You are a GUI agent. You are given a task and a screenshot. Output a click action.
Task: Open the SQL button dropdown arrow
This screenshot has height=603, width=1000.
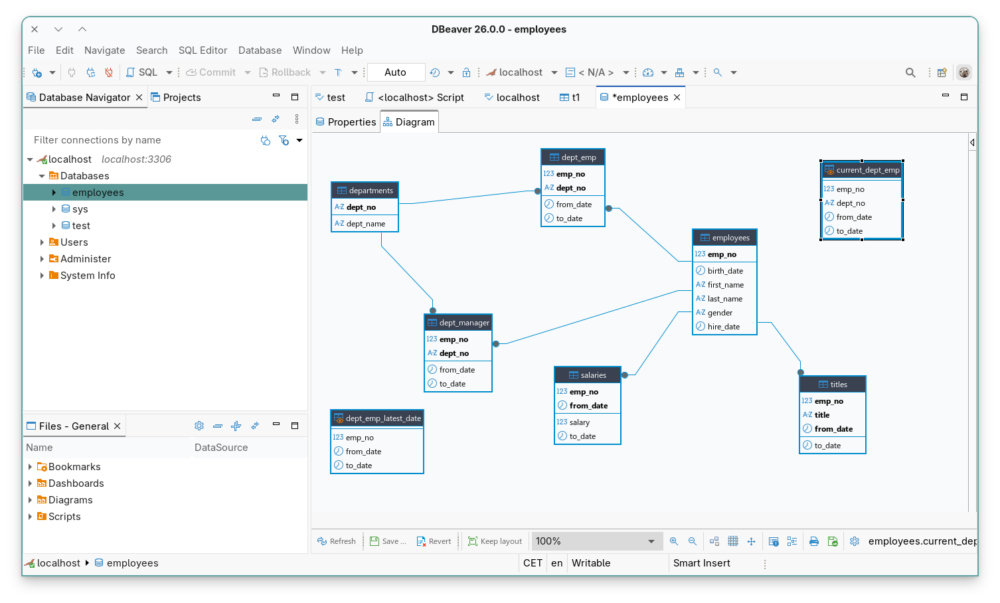[x=169, y=73]
